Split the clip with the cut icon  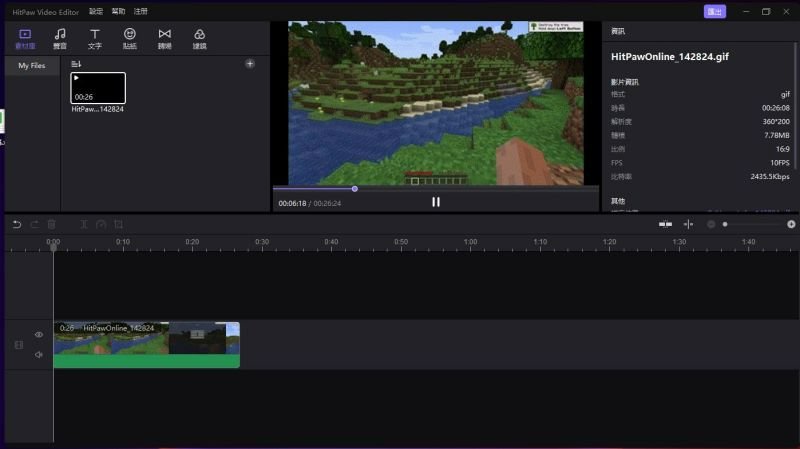point(84,224)
